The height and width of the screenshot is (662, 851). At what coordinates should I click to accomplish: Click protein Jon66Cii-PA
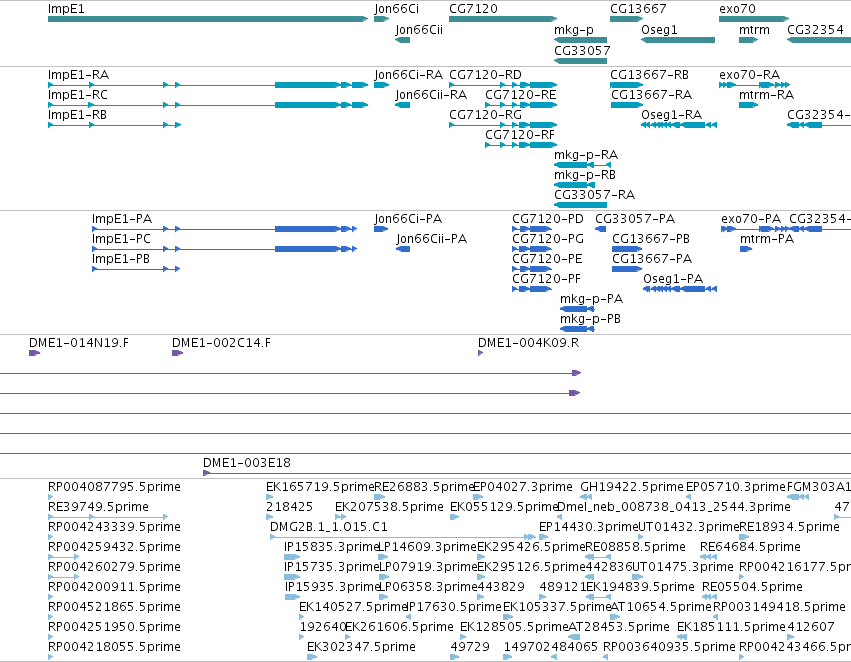coord(403,249)
